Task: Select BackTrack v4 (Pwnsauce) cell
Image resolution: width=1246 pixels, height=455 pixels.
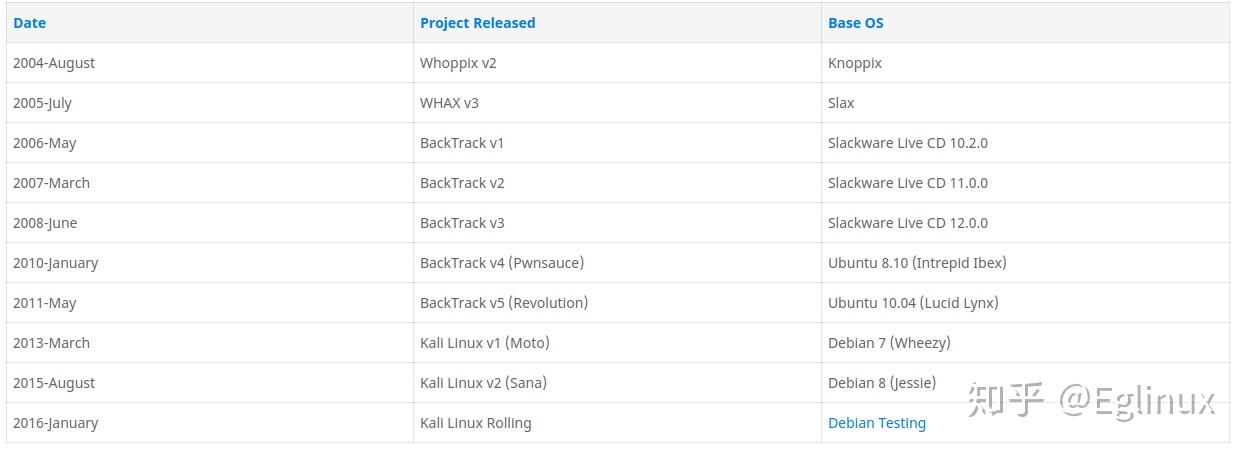Action: pyautogui.click(x=501, y=263)
